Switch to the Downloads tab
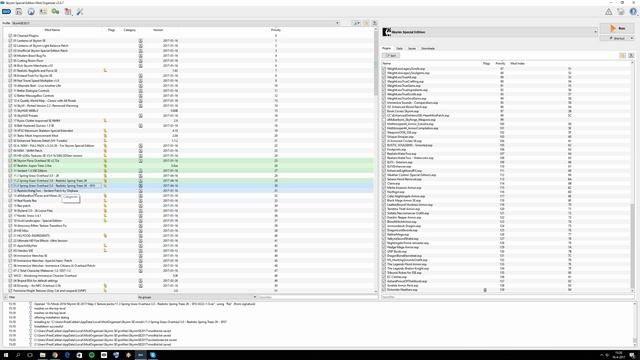Screen dimensions: 640x360 (x=428, y=49)
